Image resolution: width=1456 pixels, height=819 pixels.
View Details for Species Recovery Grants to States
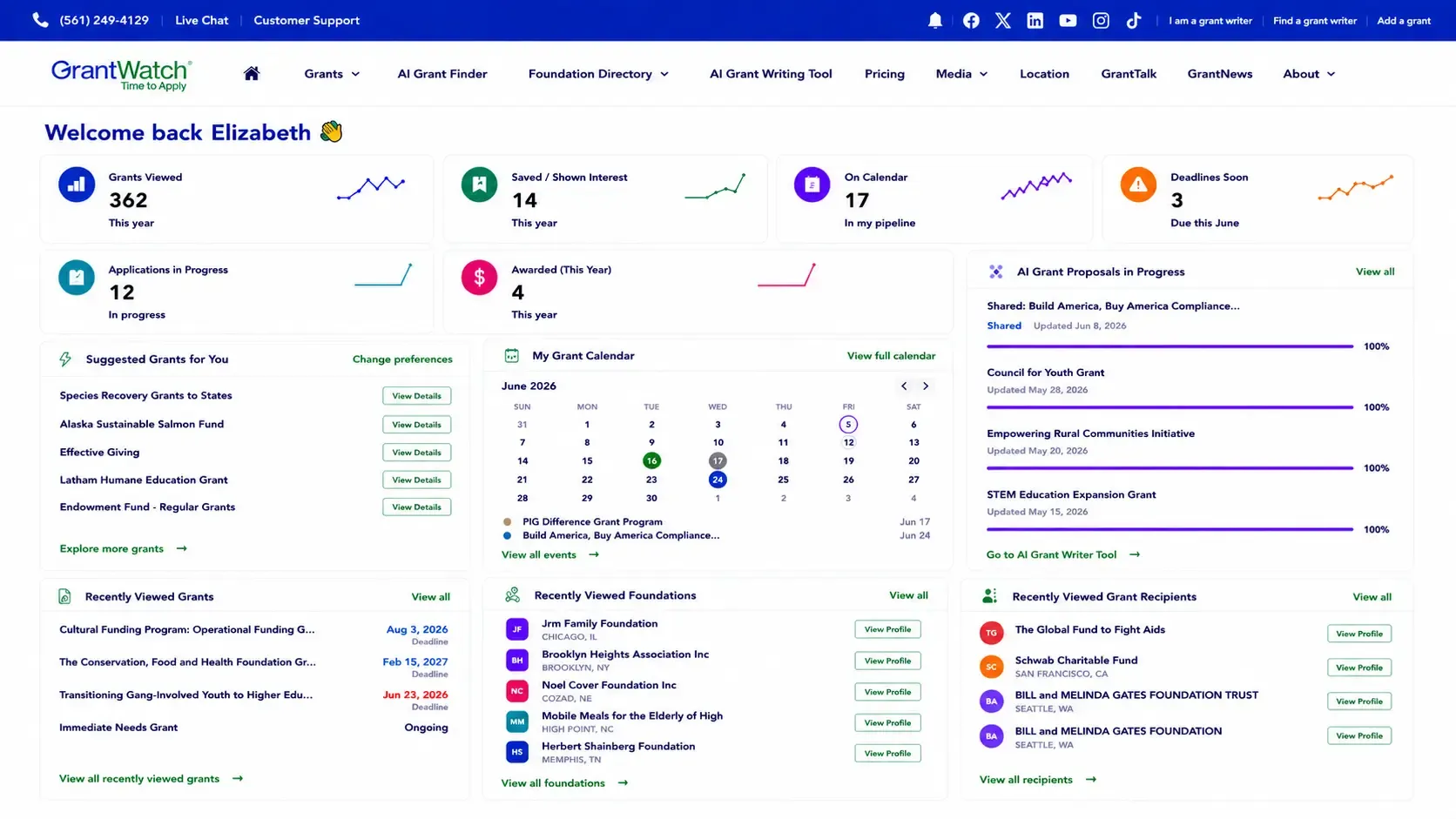tap(416, 396)
